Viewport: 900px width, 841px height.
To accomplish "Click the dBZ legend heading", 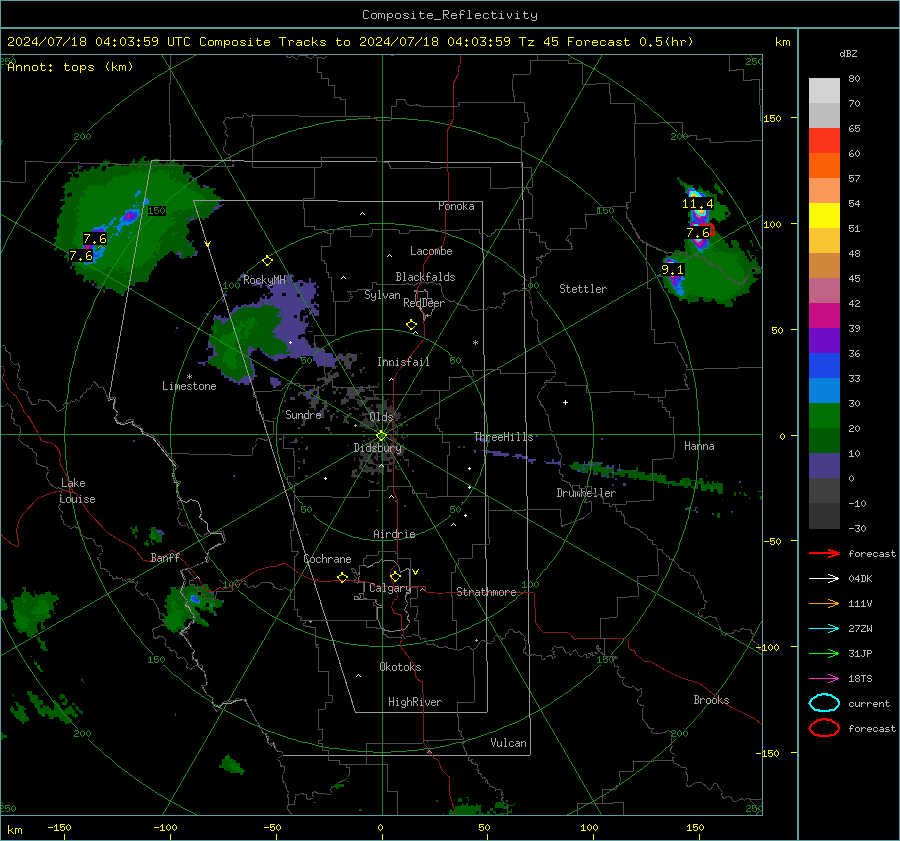I will coord(848,54).
